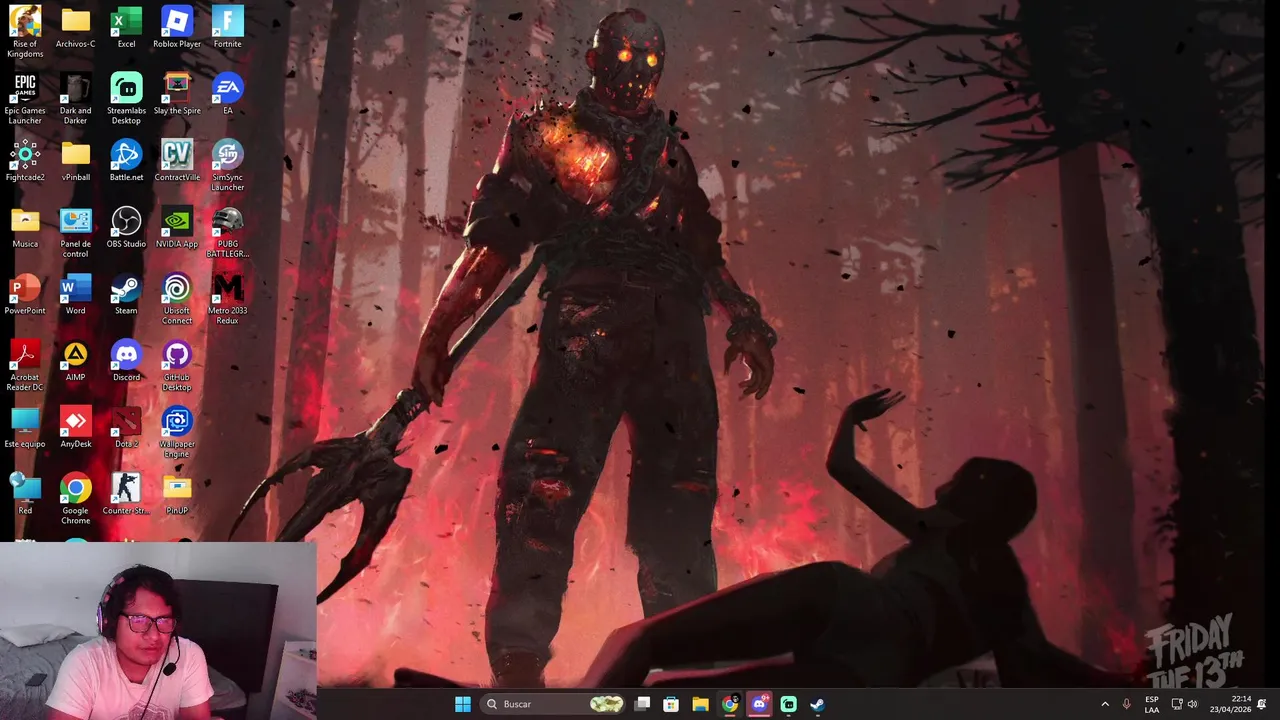Select the Red network icon
The width and height of the screenshot is (1280, 720).
25,494
